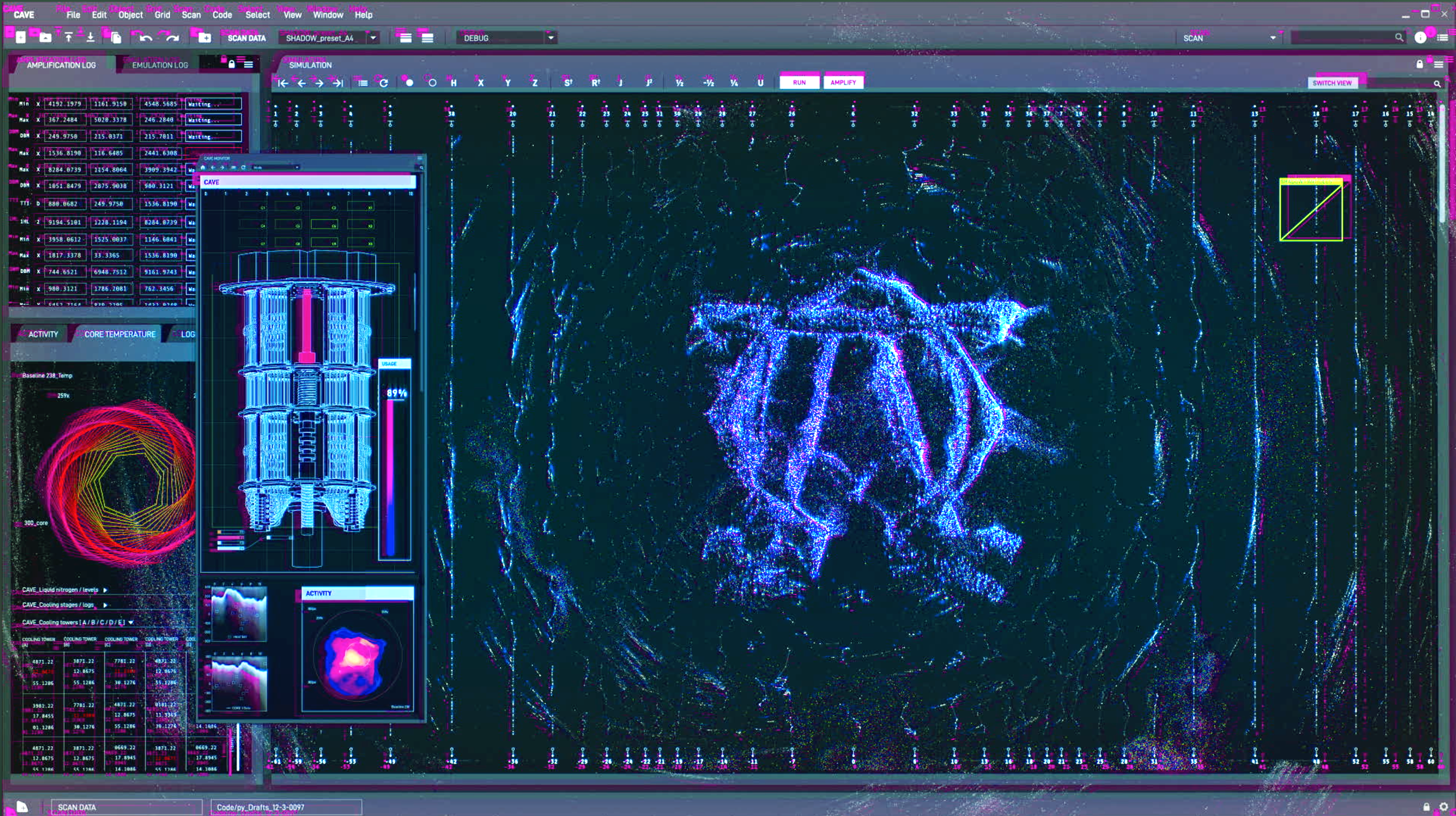
Task: Select the Hadamard H gate icon
Action: pyautogui.click(x=454, y=83)
